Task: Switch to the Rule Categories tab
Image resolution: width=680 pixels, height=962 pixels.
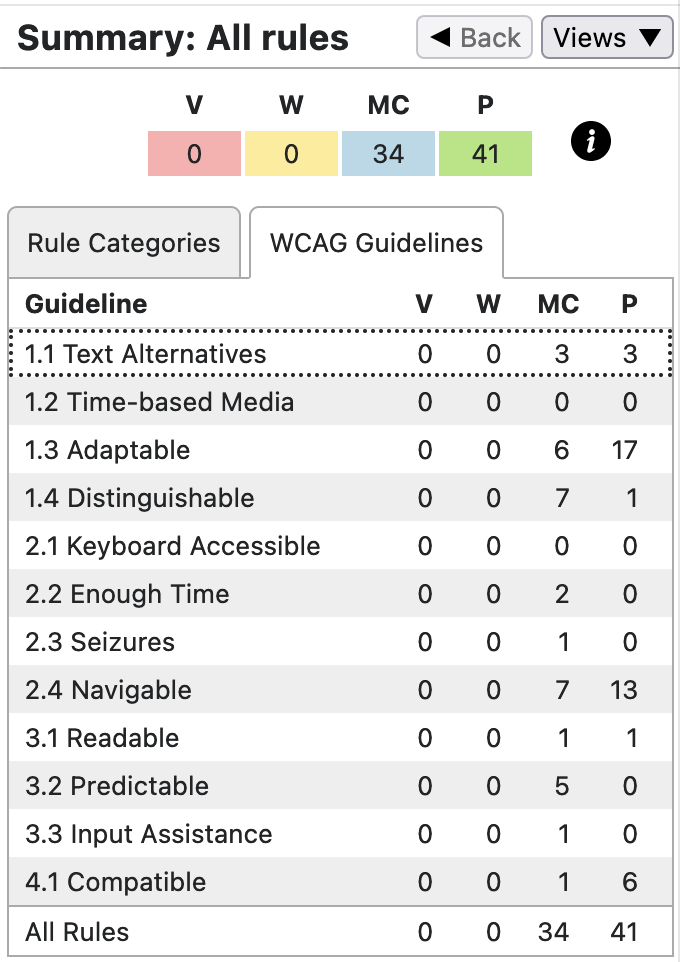Action: point(124,243)
